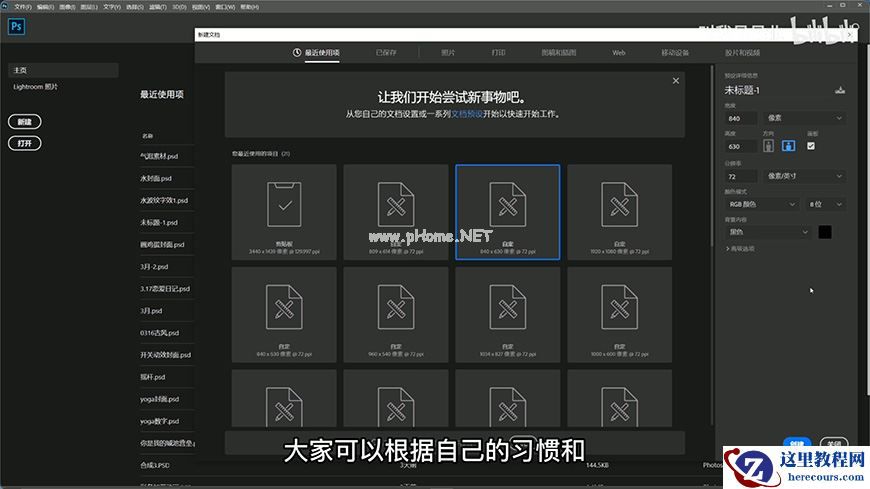Select portrait orientation icon
Viewport: 870px width, 489px height.
(x=768, y=146)
